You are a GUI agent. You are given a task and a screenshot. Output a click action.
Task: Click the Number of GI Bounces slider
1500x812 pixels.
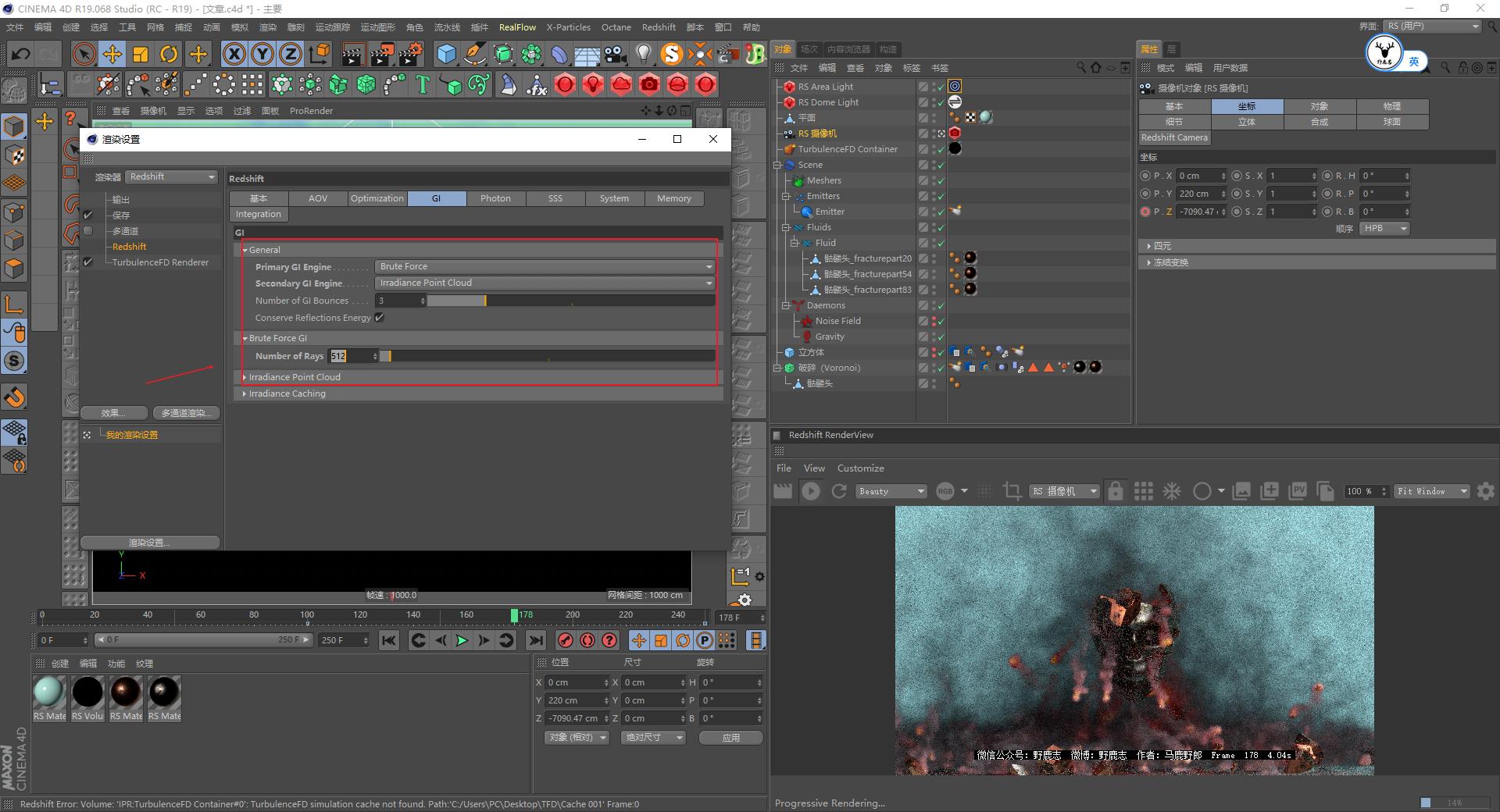tap(570, 301)
